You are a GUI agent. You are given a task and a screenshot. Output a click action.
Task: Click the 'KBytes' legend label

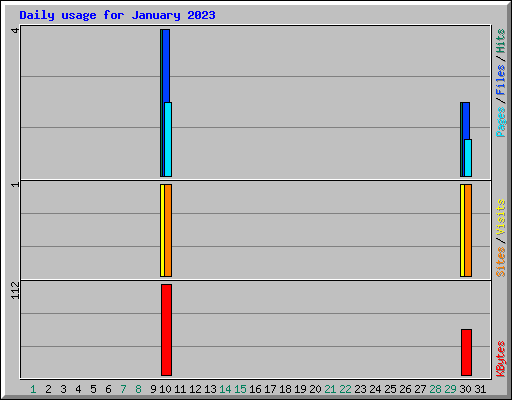point(501,359)
